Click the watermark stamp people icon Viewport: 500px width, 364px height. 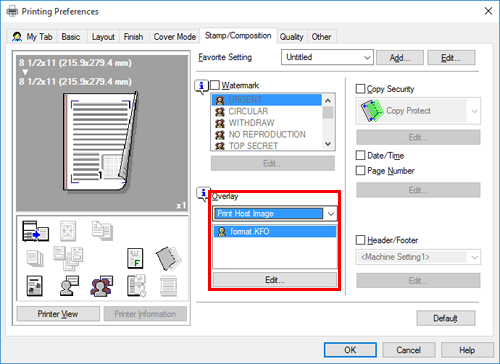coord(101,286)
